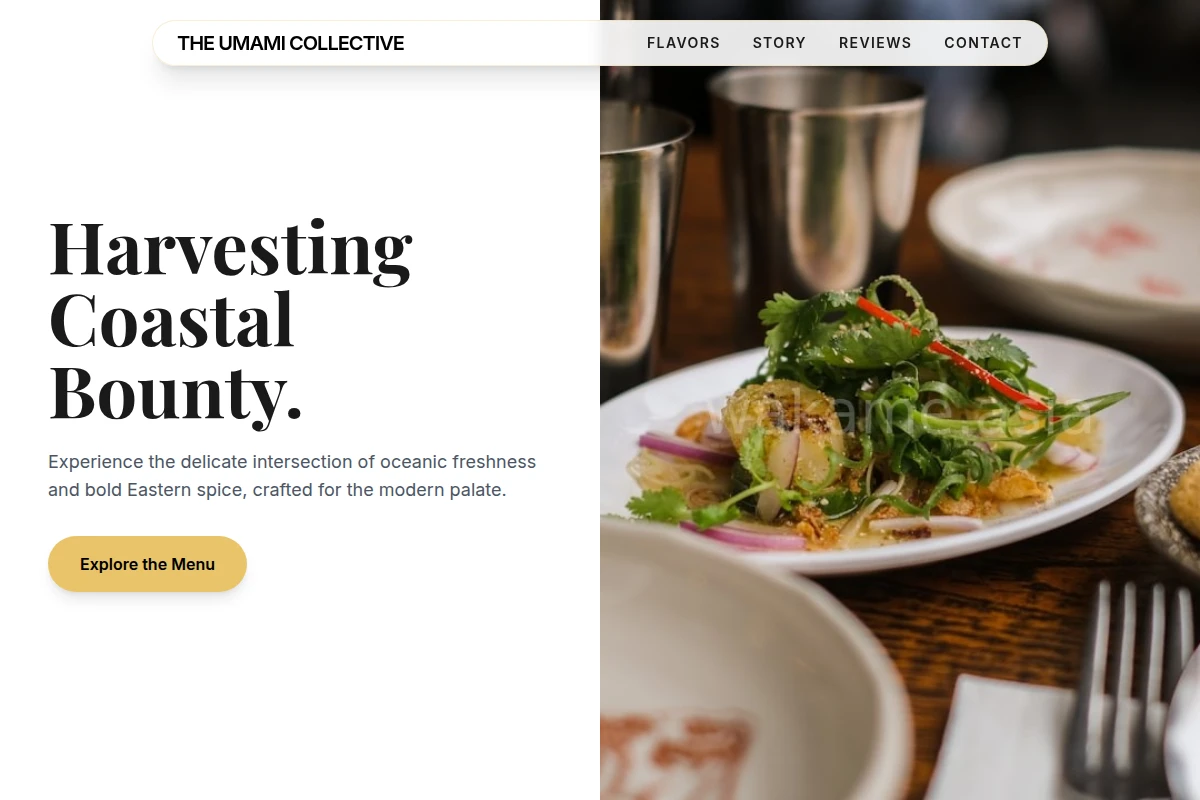Select Reviews in the navigation bar

coord(875,43)
